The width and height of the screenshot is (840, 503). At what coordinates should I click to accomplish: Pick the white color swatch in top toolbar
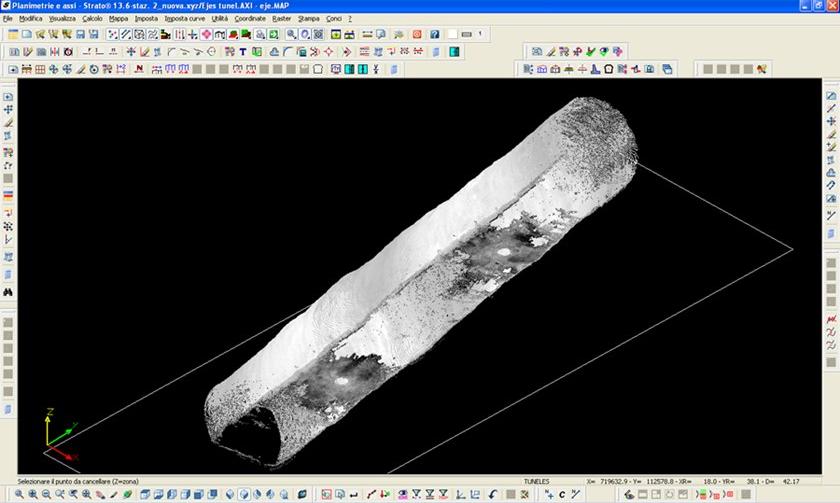point(452,34)
